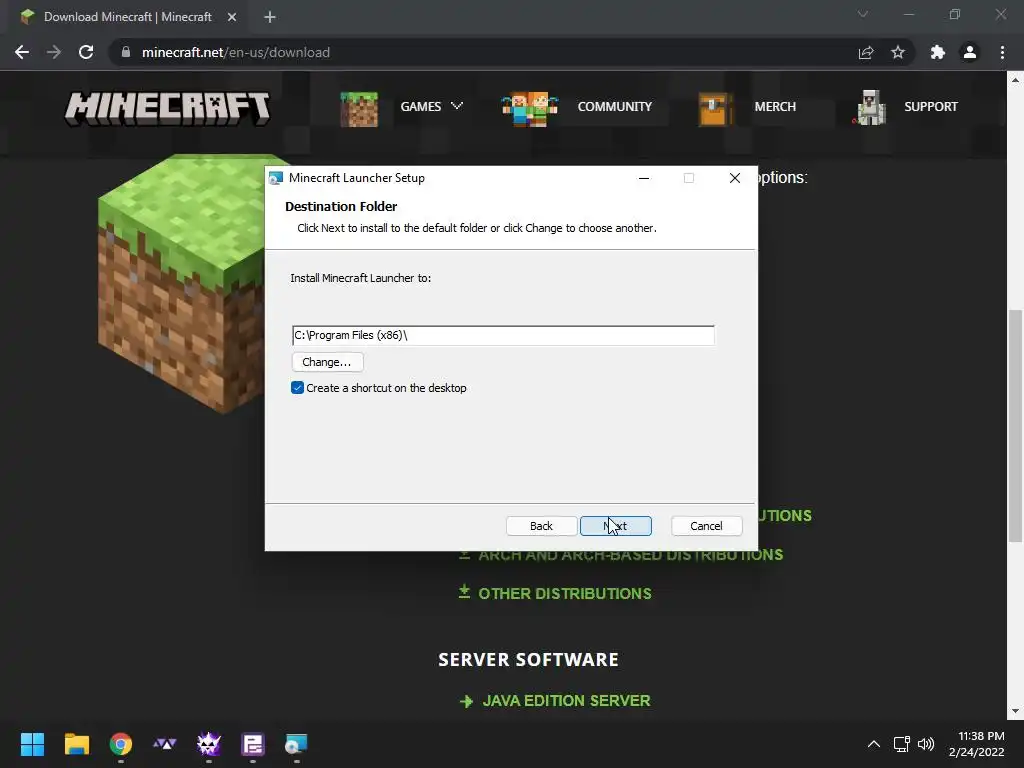Click the scrollbar down arrow

point(1015,711)
